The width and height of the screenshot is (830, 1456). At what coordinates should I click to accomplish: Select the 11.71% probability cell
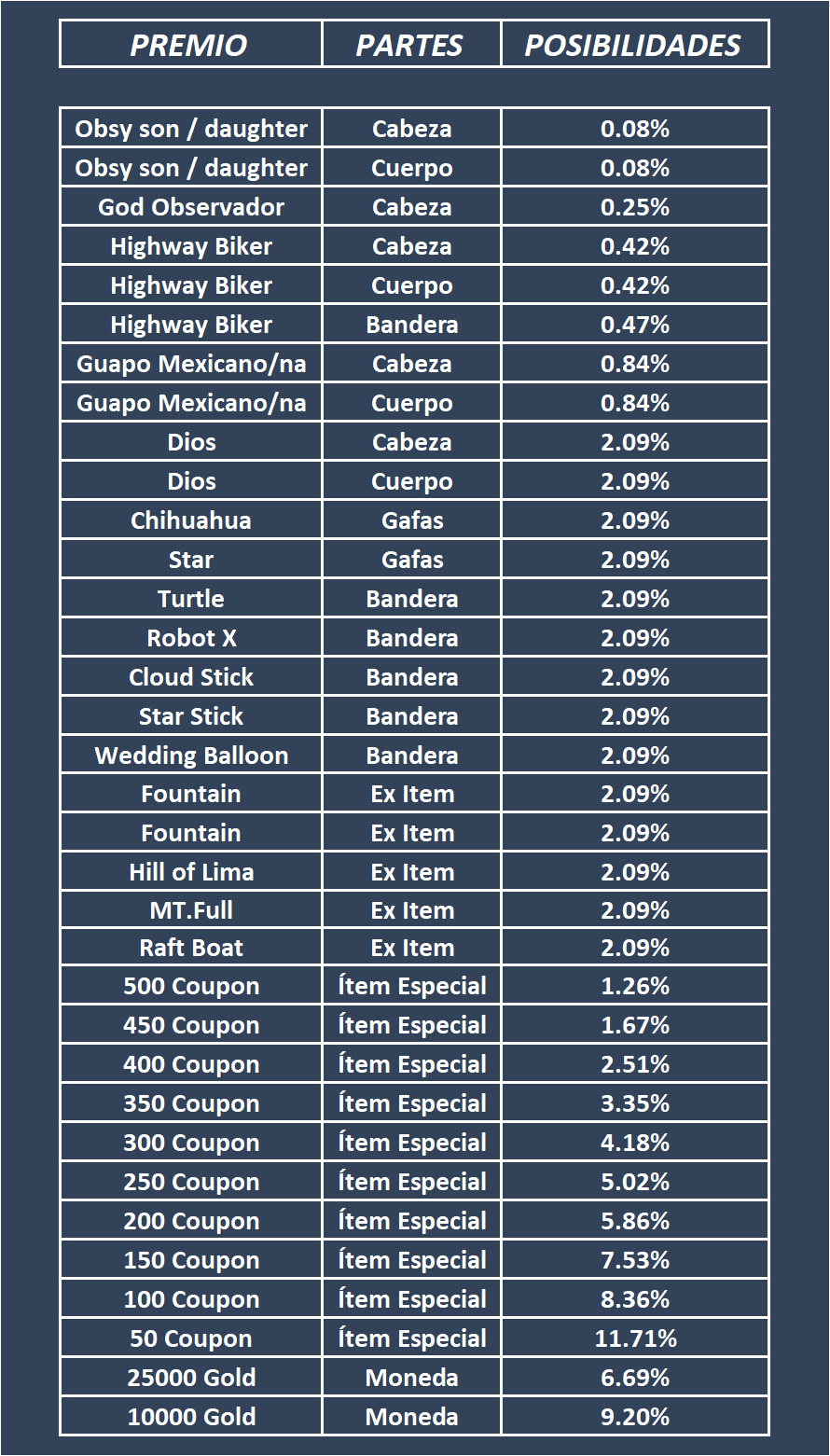pos(635,1338)
